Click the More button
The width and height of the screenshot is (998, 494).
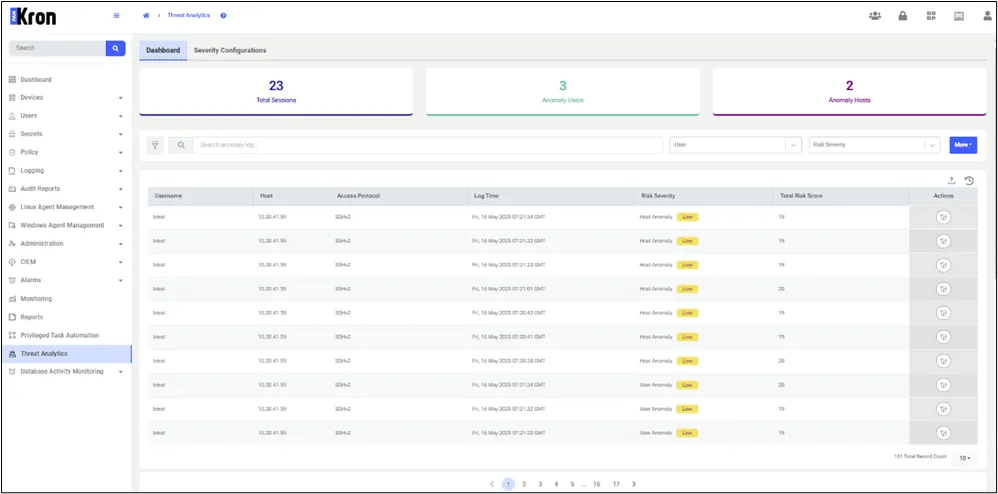point(963,145)
